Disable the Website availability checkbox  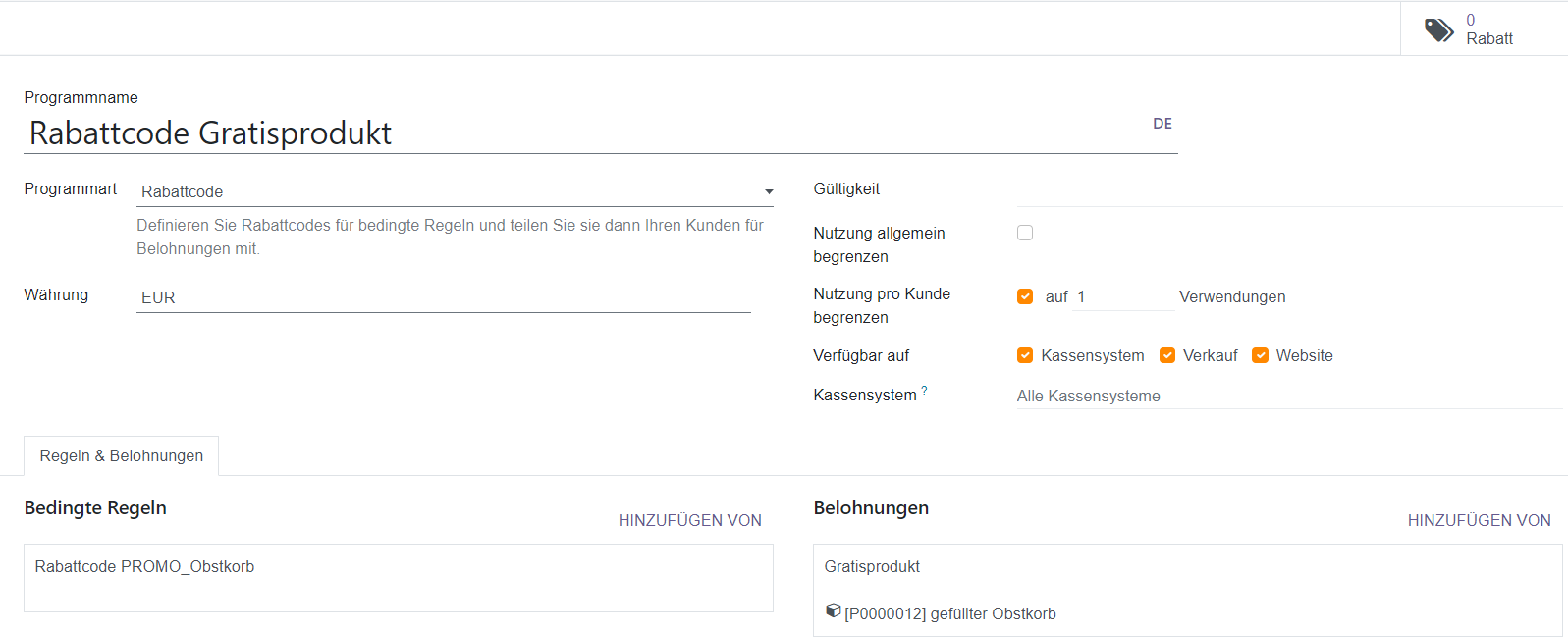click(x=1260, y=355)
